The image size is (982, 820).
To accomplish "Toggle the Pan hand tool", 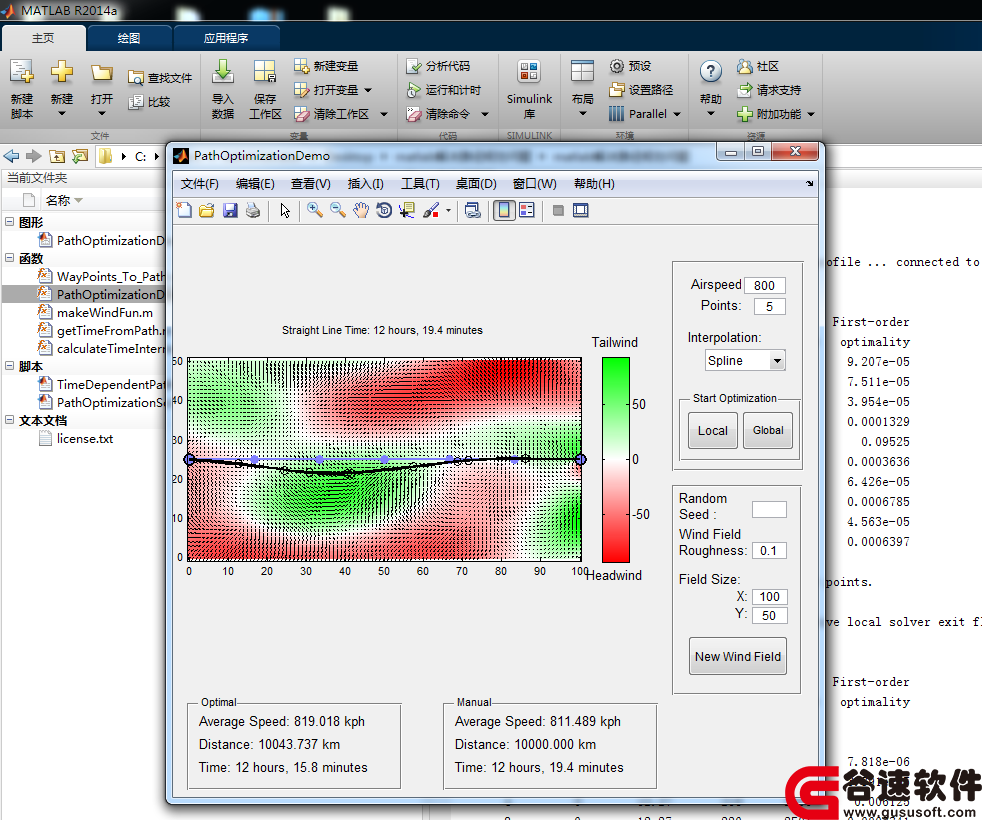I will (x=361, y=210).
